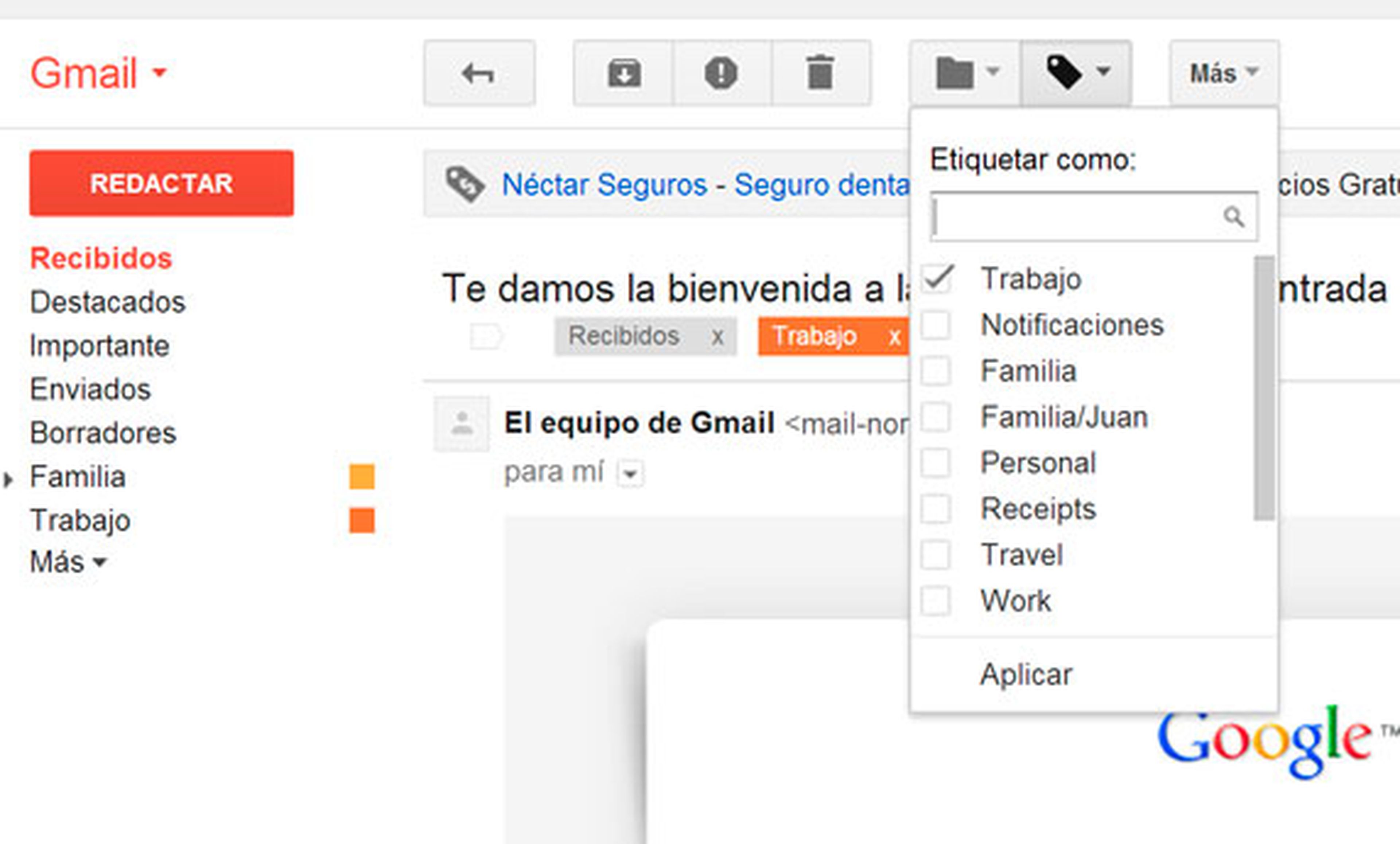Viewport: 1400px width, 844px height.
Task: Open Enviados sent folder
Action: [90, 390]
